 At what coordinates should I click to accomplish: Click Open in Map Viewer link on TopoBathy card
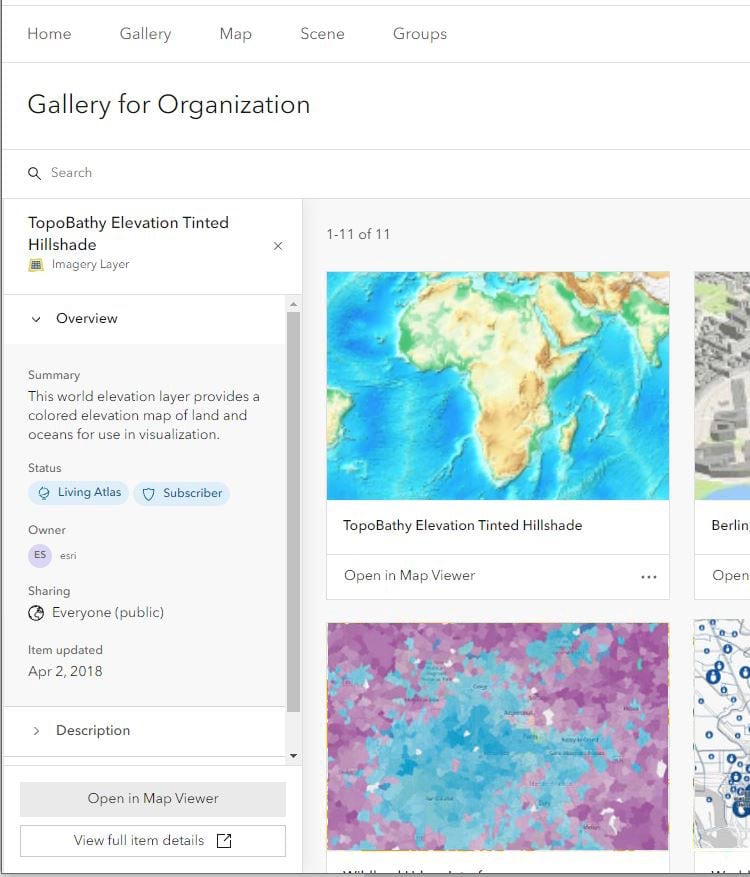(410, 576)
